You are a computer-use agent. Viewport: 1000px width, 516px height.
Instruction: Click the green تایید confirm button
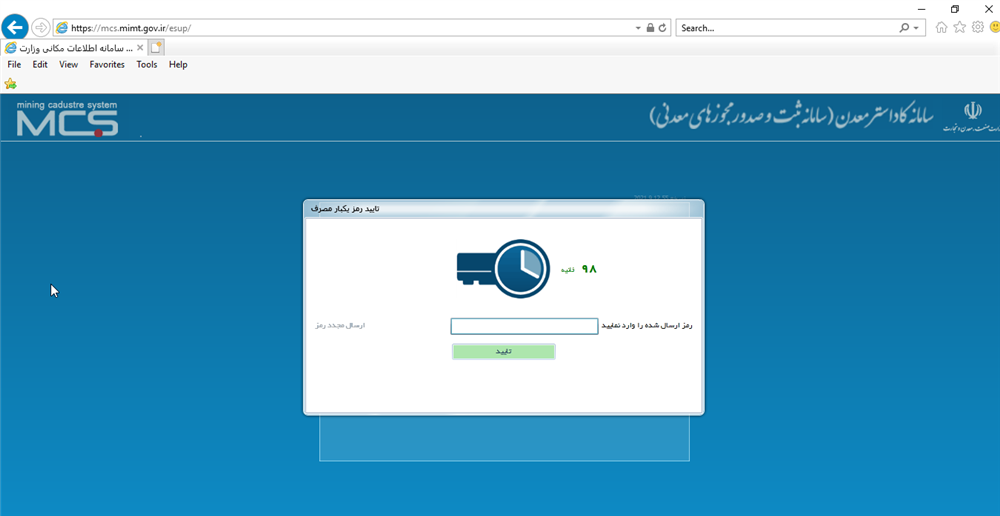(x=503, y=352)
